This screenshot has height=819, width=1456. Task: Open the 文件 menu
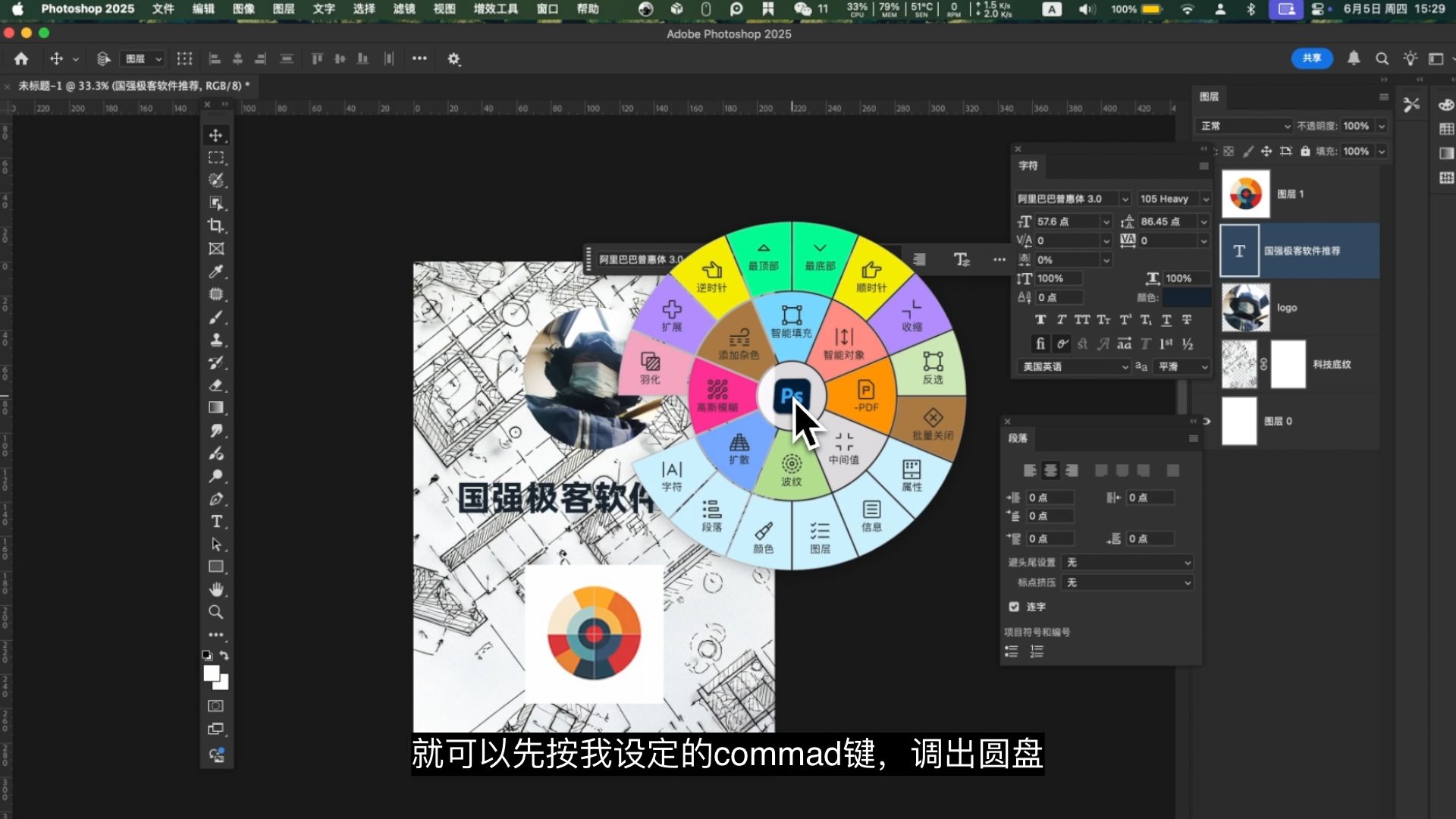pos(163,9)
